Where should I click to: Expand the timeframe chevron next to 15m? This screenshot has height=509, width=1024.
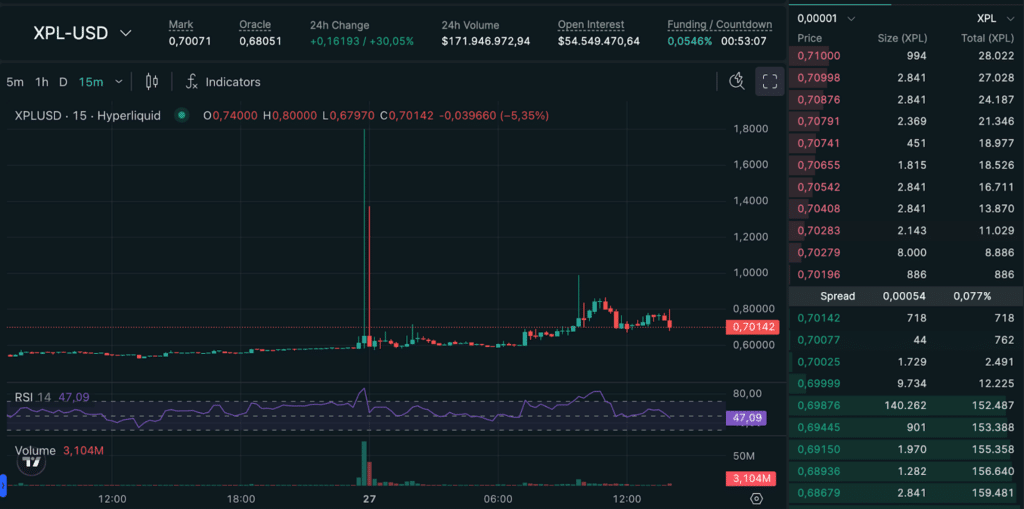[118, 82]
